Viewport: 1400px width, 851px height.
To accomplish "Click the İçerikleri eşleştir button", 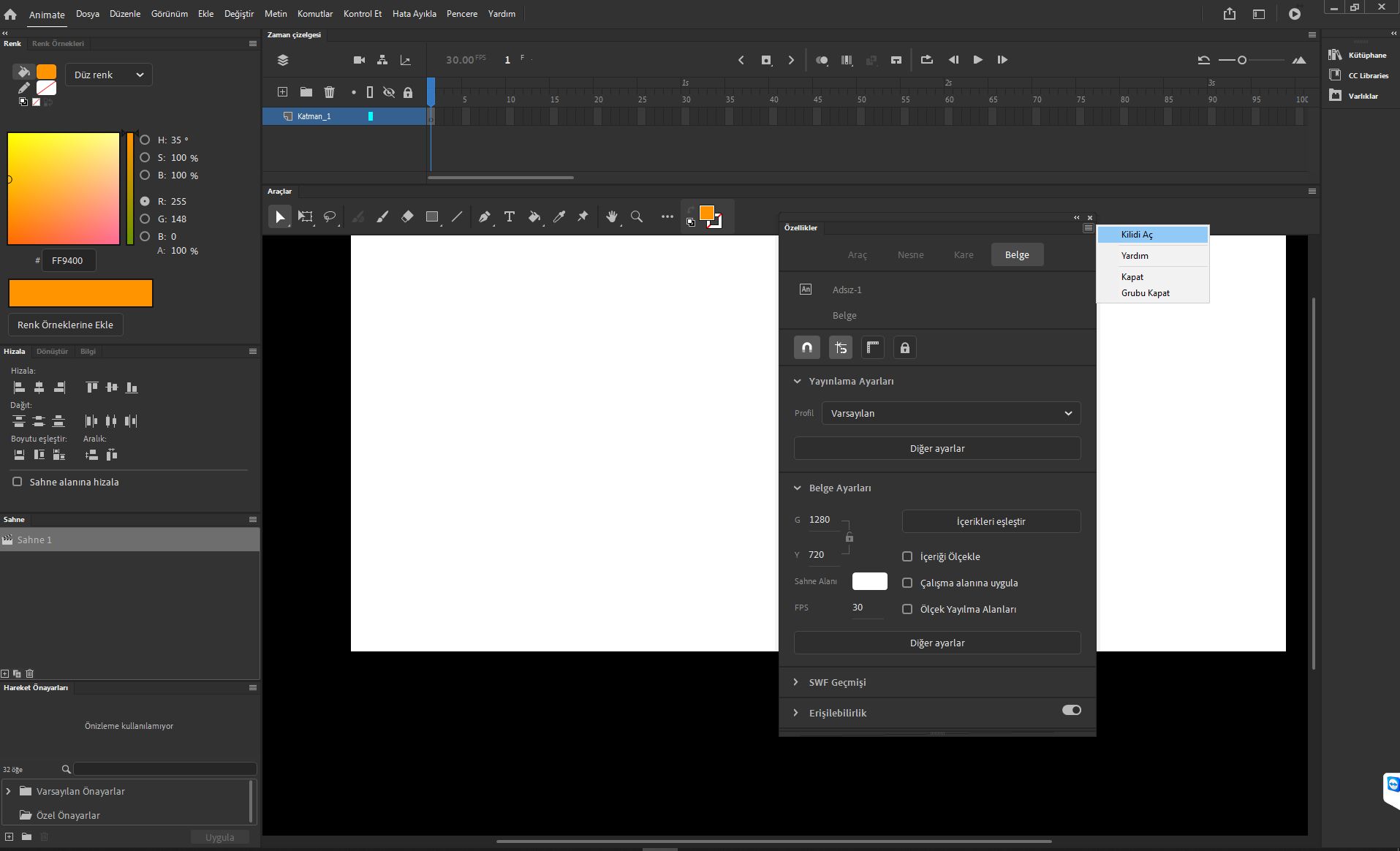I will coord(991,521).
